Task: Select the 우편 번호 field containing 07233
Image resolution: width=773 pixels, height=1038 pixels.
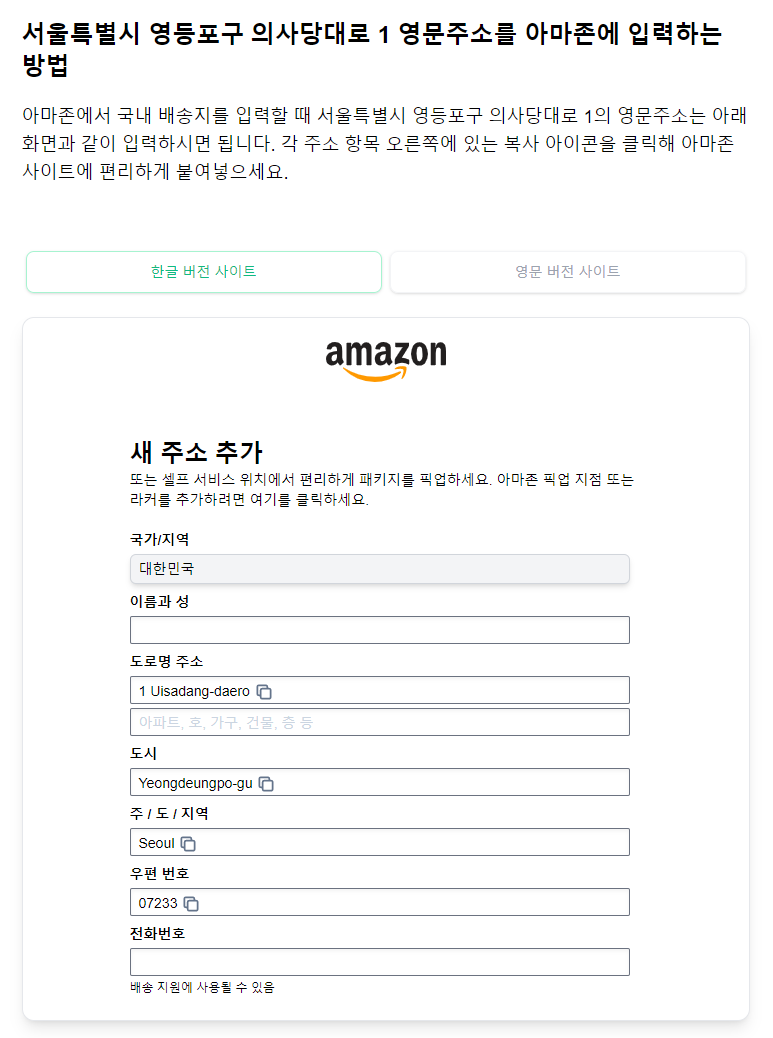Action: (x=379, y=902)
